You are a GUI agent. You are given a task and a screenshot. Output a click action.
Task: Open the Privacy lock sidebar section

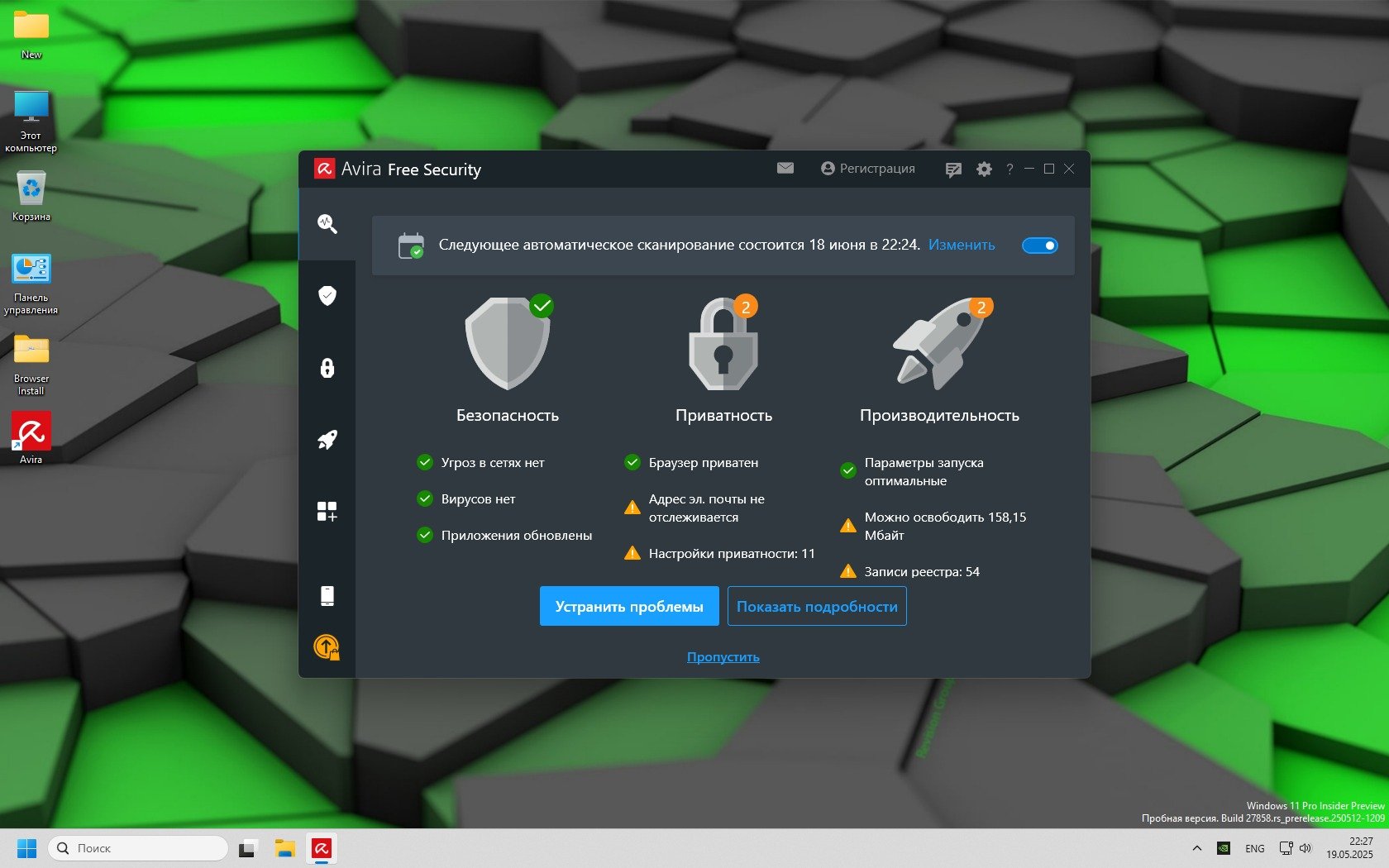coord(327,368)
